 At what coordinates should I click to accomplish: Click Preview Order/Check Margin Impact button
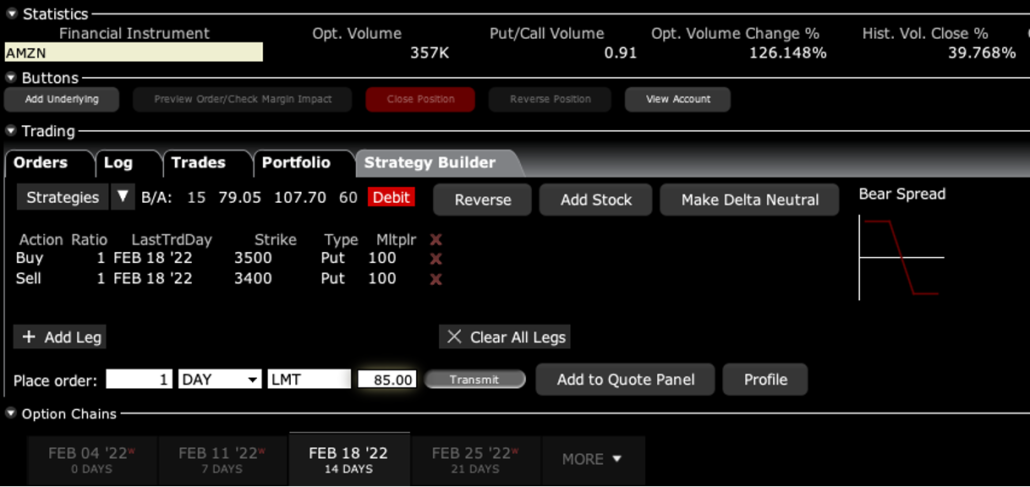242,99
